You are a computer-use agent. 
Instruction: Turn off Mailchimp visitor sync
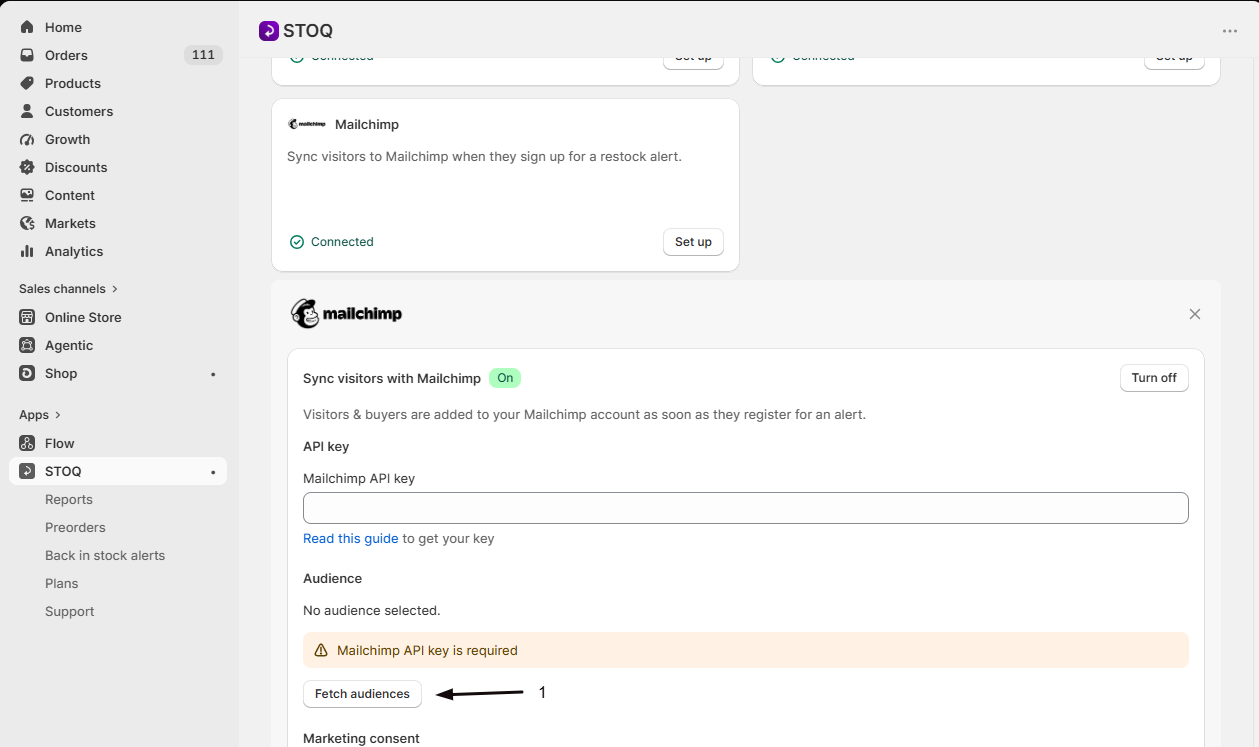click(x=1154, y=378)
